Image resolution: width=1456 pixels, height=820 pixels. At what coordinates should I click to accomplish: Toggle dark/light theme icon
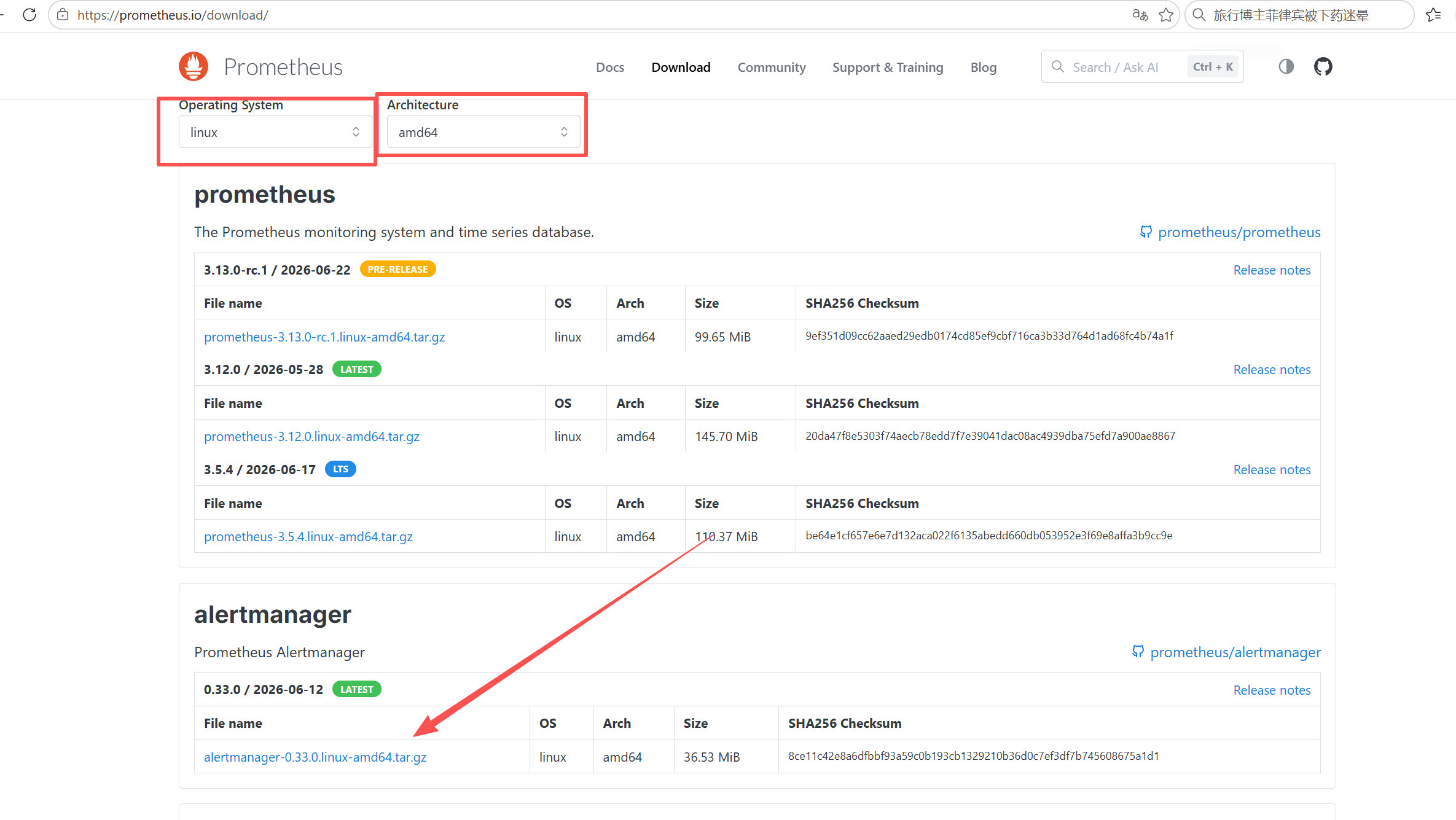click(x=1286, y=66)
